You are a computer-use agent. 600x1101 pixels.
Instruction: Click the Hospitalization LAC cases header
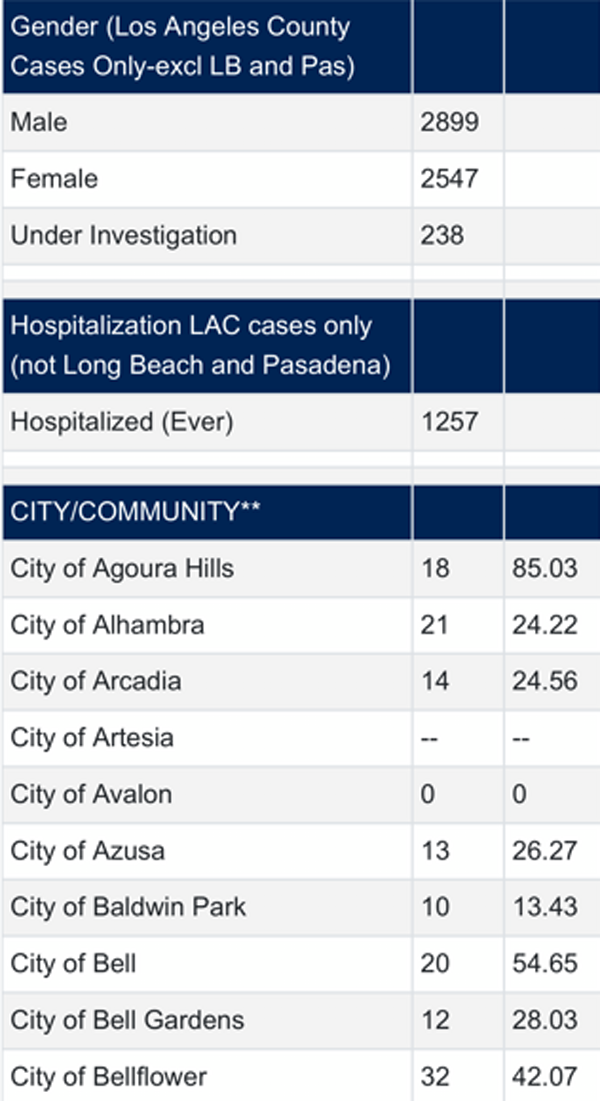[201, 346]
